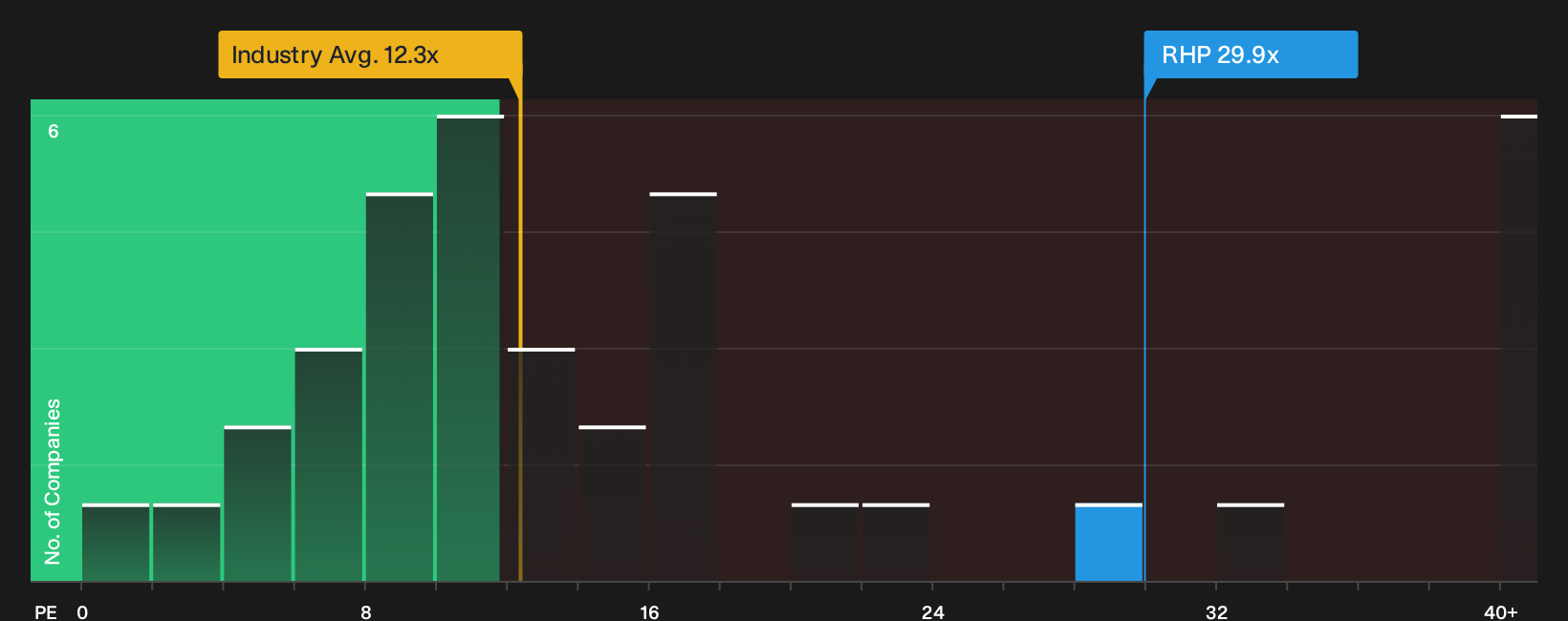This screenshot has height=621, width=1568.
Task: Click the x-axis label 32
Action: click(1216, 611)
